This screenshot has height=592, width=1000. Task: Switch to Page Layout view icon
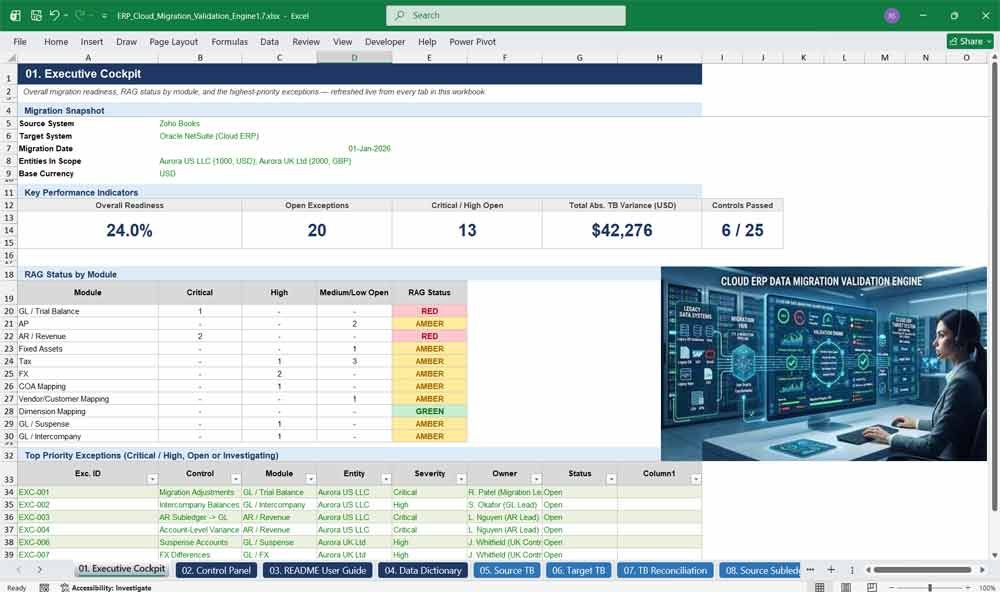846,587
